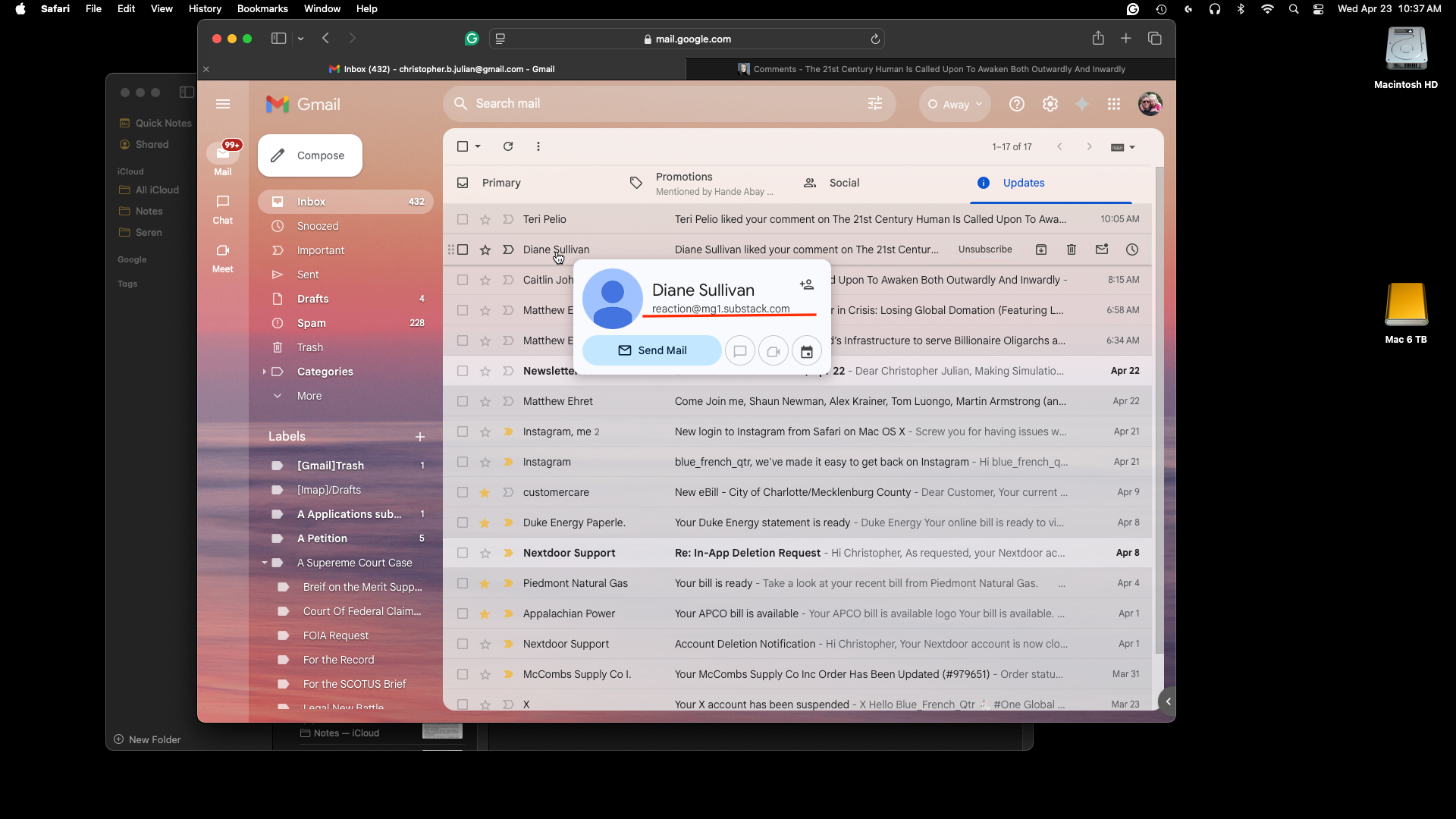This screenshot has width=1456, height=819.
Task: Click add to contacts icon in Diane Sullivan card
Action: click(806, 285)
